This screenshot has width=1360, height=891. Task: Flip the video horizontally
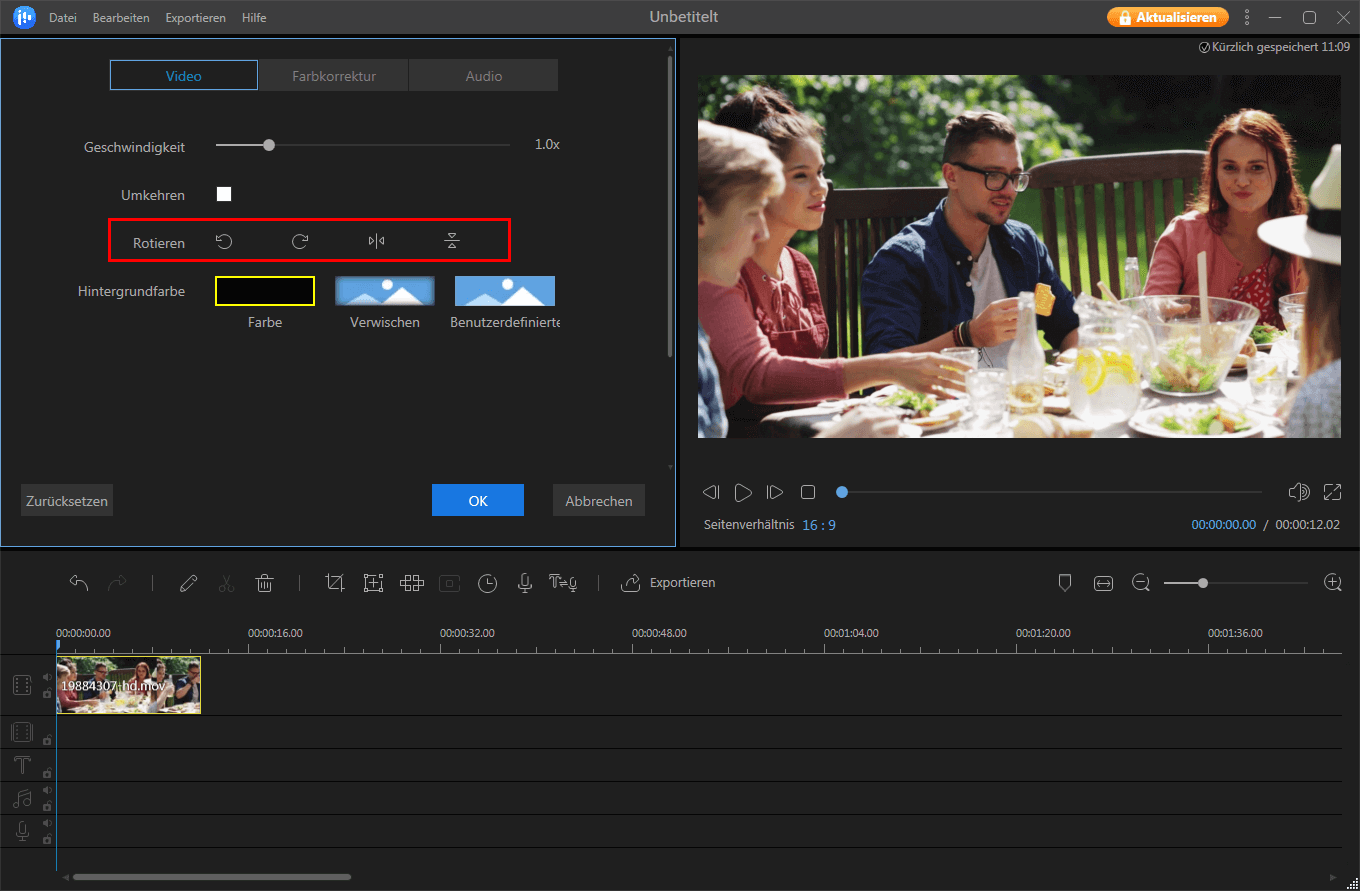(x=377, y=240)
